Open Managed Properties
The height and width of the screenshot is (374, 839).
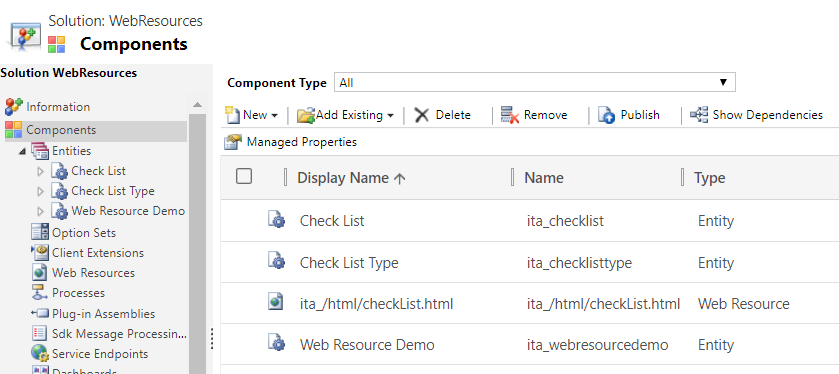pyautogui.click(x=290, y=142)
